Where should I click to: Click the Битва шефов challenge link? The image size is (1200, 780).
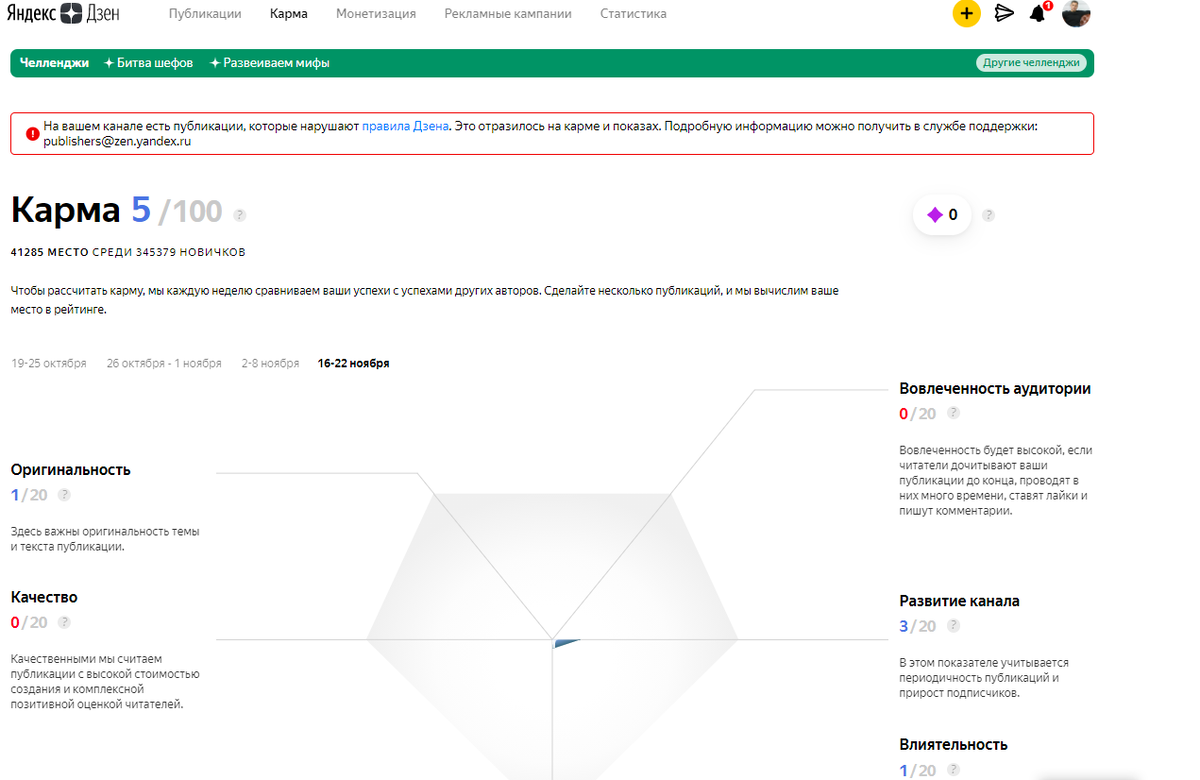click(x=148, y=62)
